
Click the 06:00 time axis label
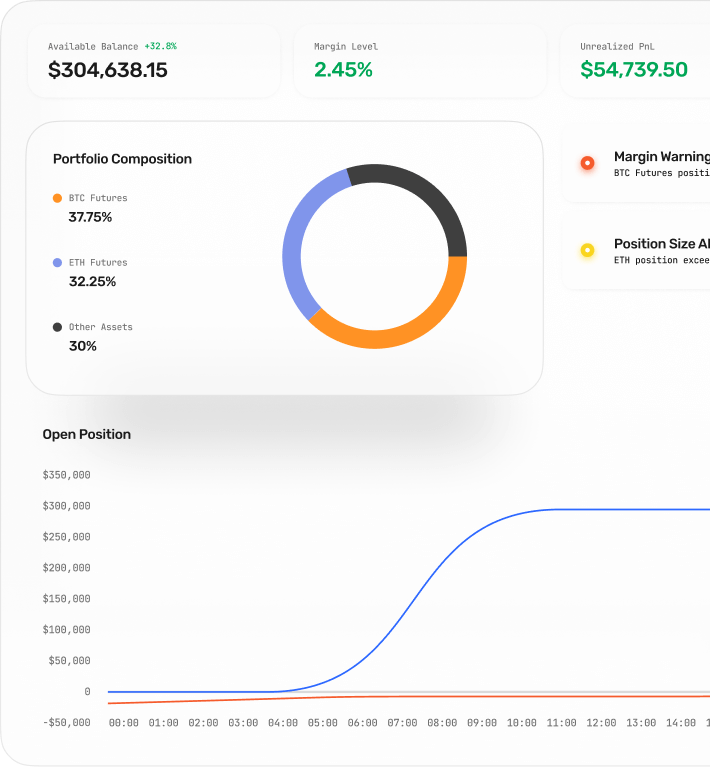click(363, 723)
